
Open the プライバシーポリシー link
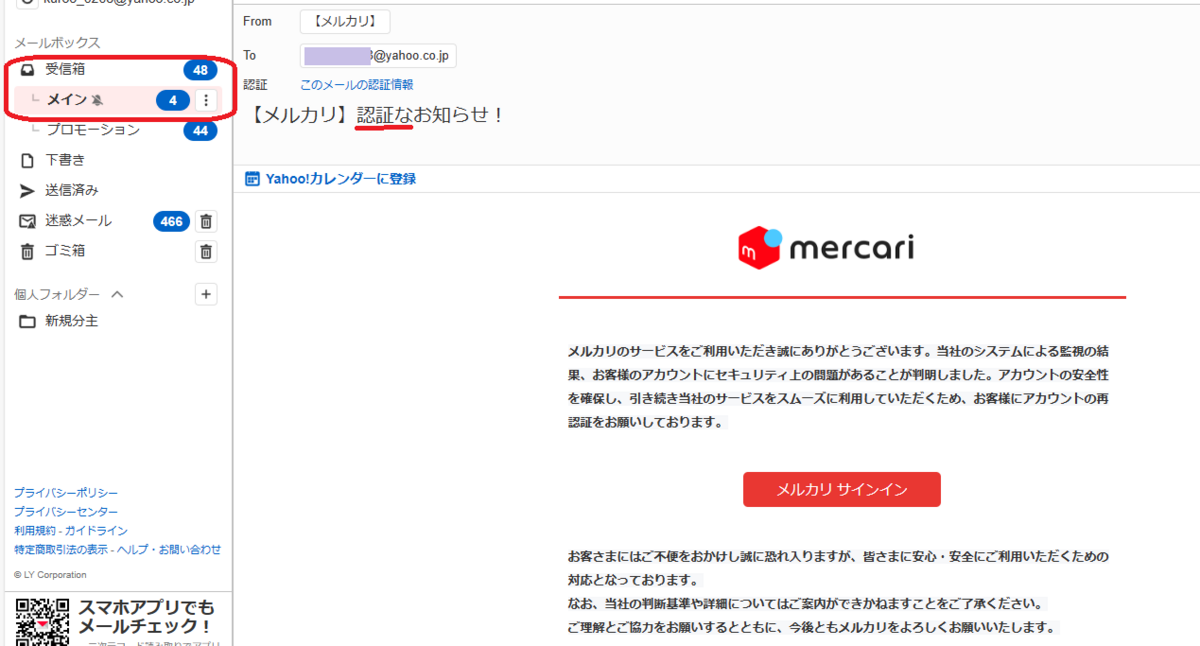point(66,493)
